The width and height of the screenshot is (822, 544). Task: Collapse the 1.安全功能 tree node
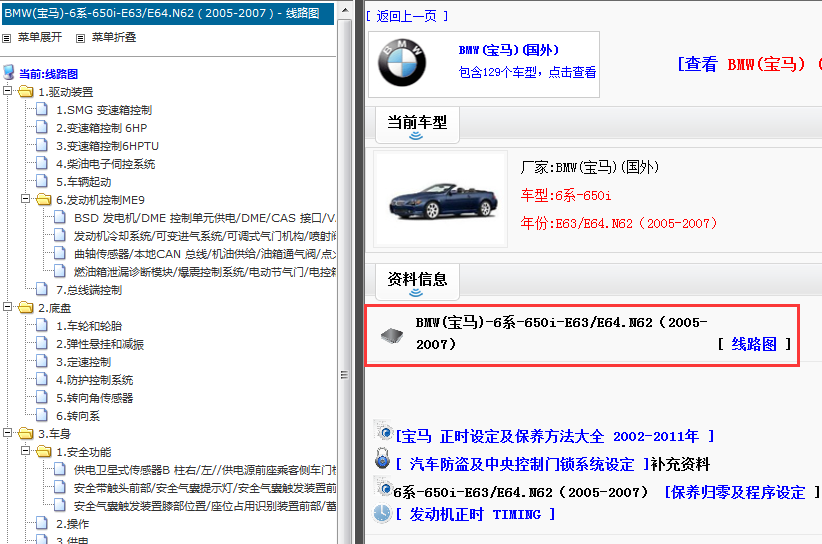click(25, 451)
